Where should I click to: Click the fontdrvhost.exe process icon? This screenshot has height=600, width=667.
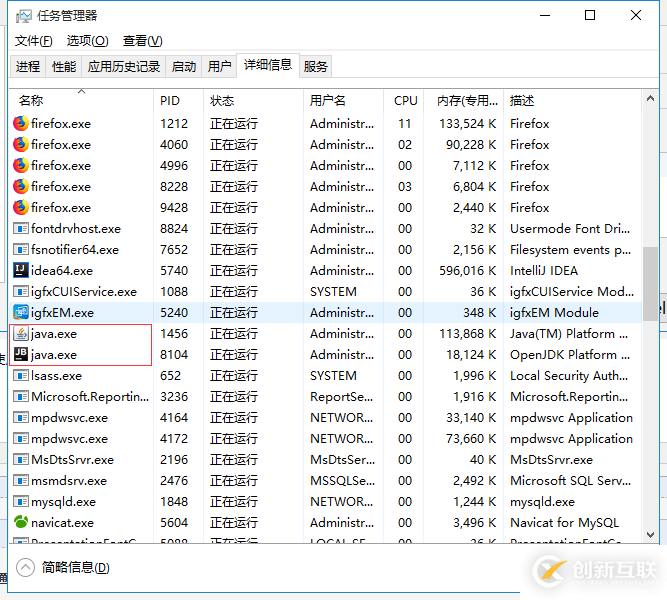pos(20,229)
